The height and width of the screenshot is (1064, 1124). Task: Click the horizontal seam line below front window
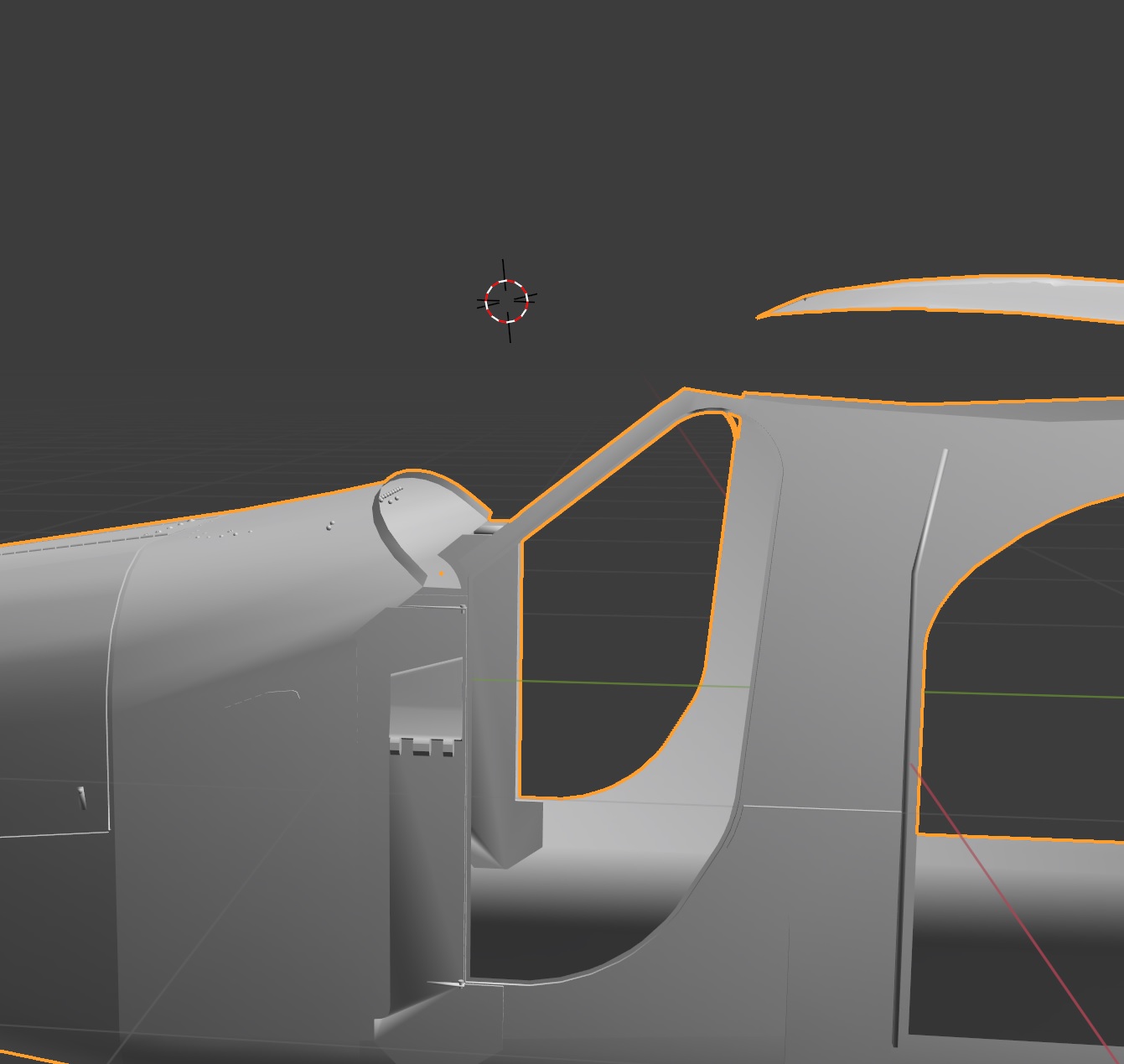pyautogui.click(x=821, y=808)
